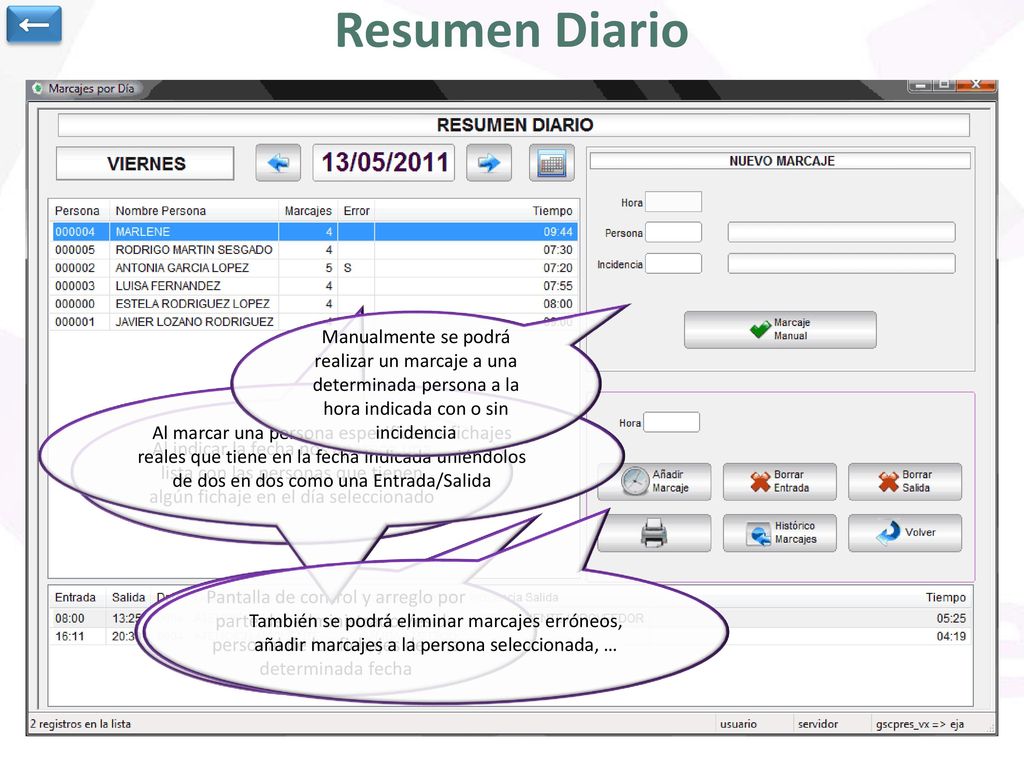Click the Borrar Entrada button
The width and height of the screenshot is (1024, 768).
(x=779, y=481)
